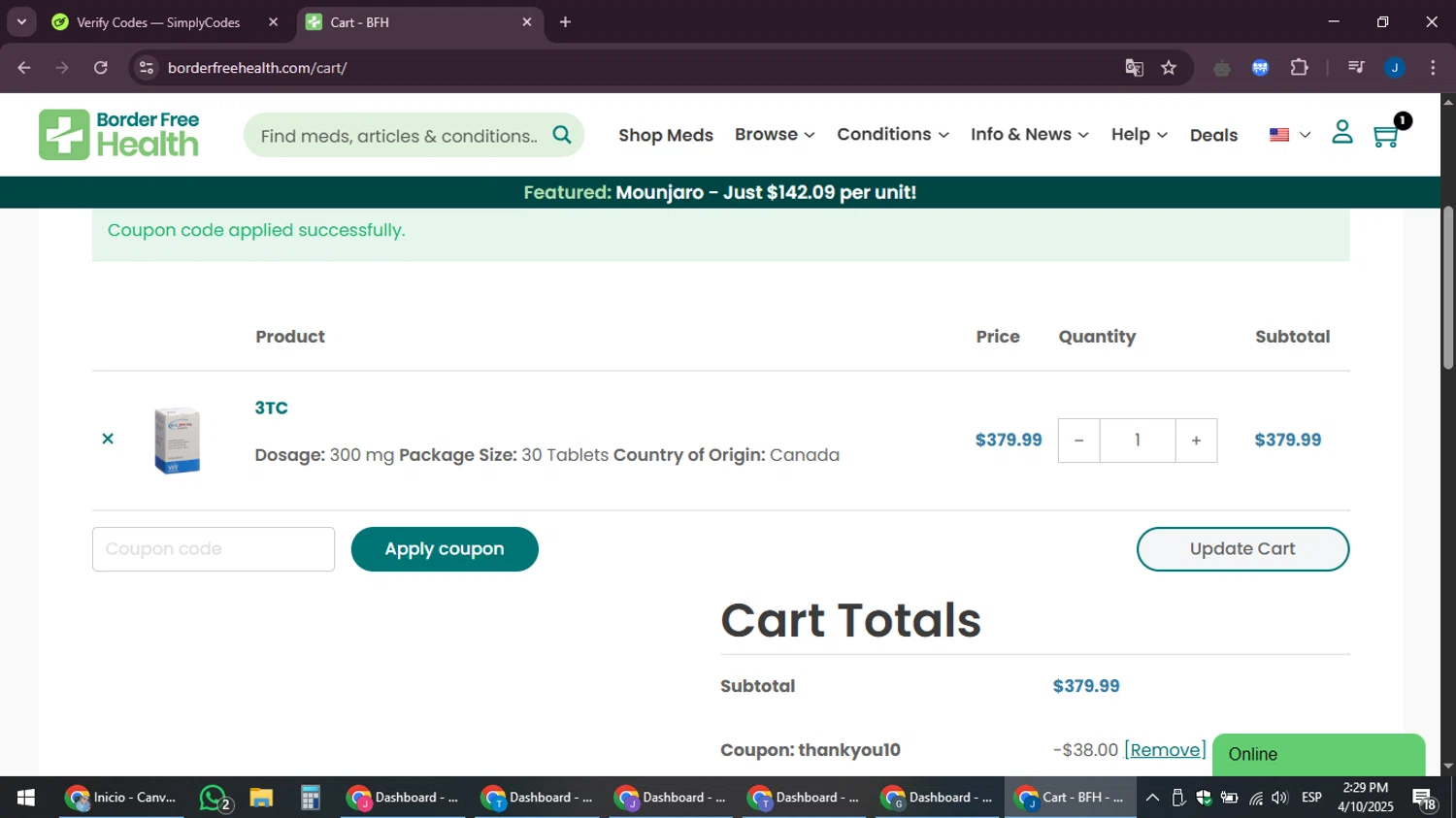
Task: Open the Deals menu item
Action: coord(1213,135)
